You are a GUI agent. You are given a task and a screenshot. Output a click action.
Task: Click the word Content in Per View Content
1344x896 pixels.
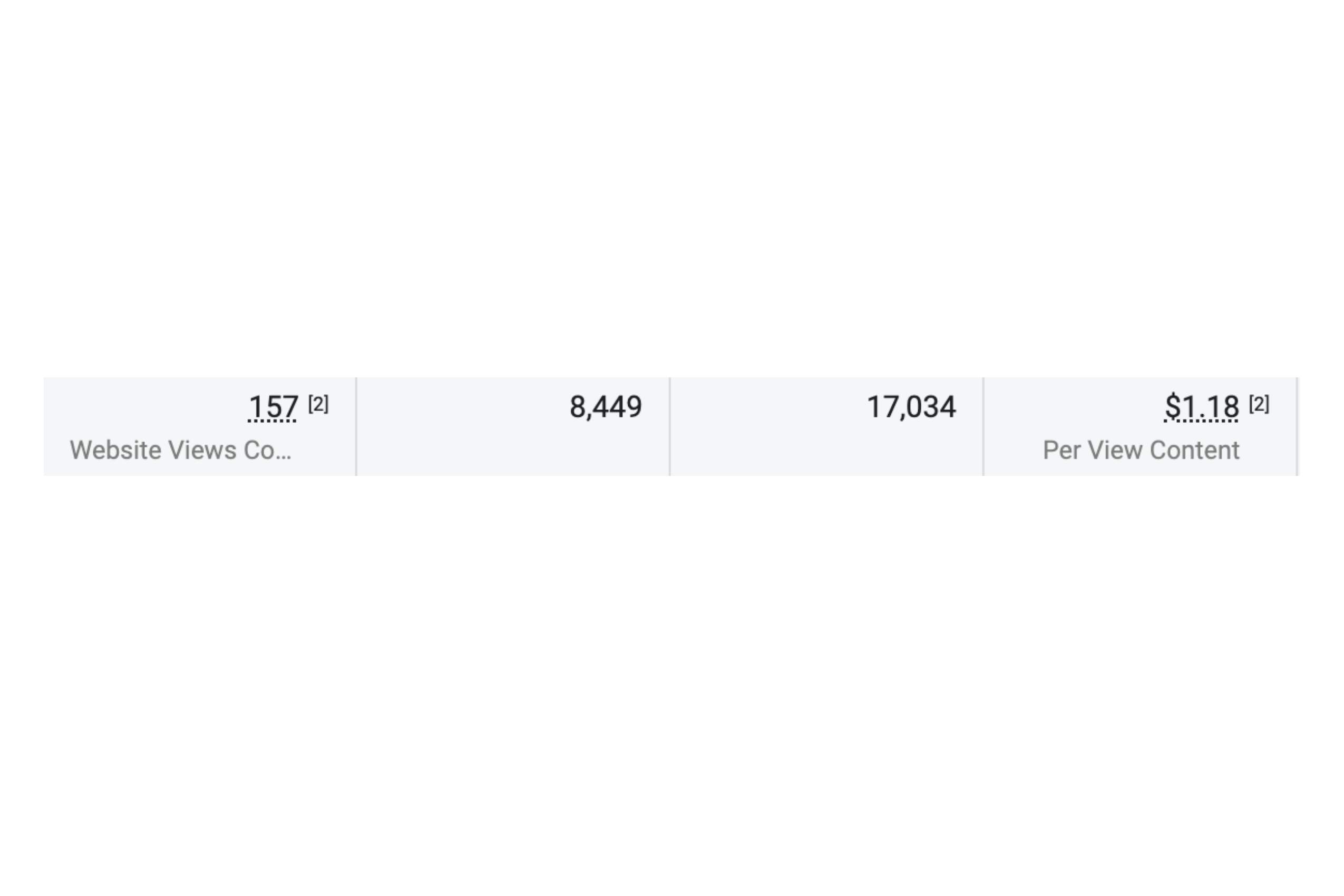click(x=1194, y=450)
